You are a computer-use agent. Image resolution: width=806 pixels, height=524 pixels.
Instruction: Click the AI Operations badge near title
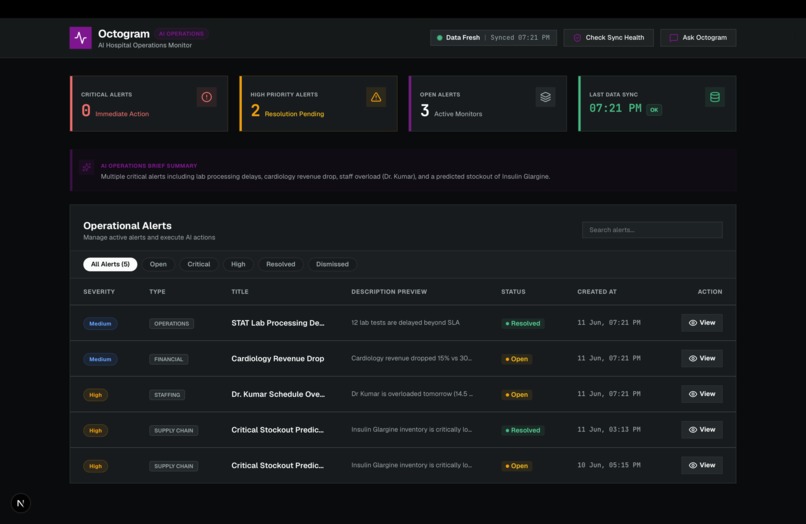[181, 34]
